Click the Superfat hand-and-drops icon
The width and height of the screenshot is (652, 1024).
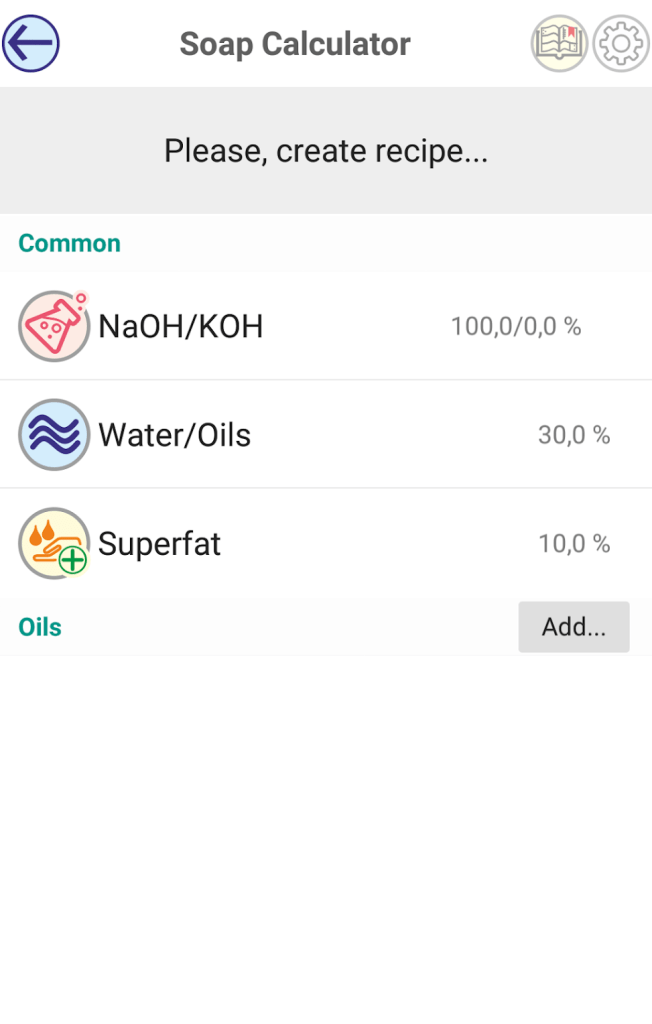(54, 544)
